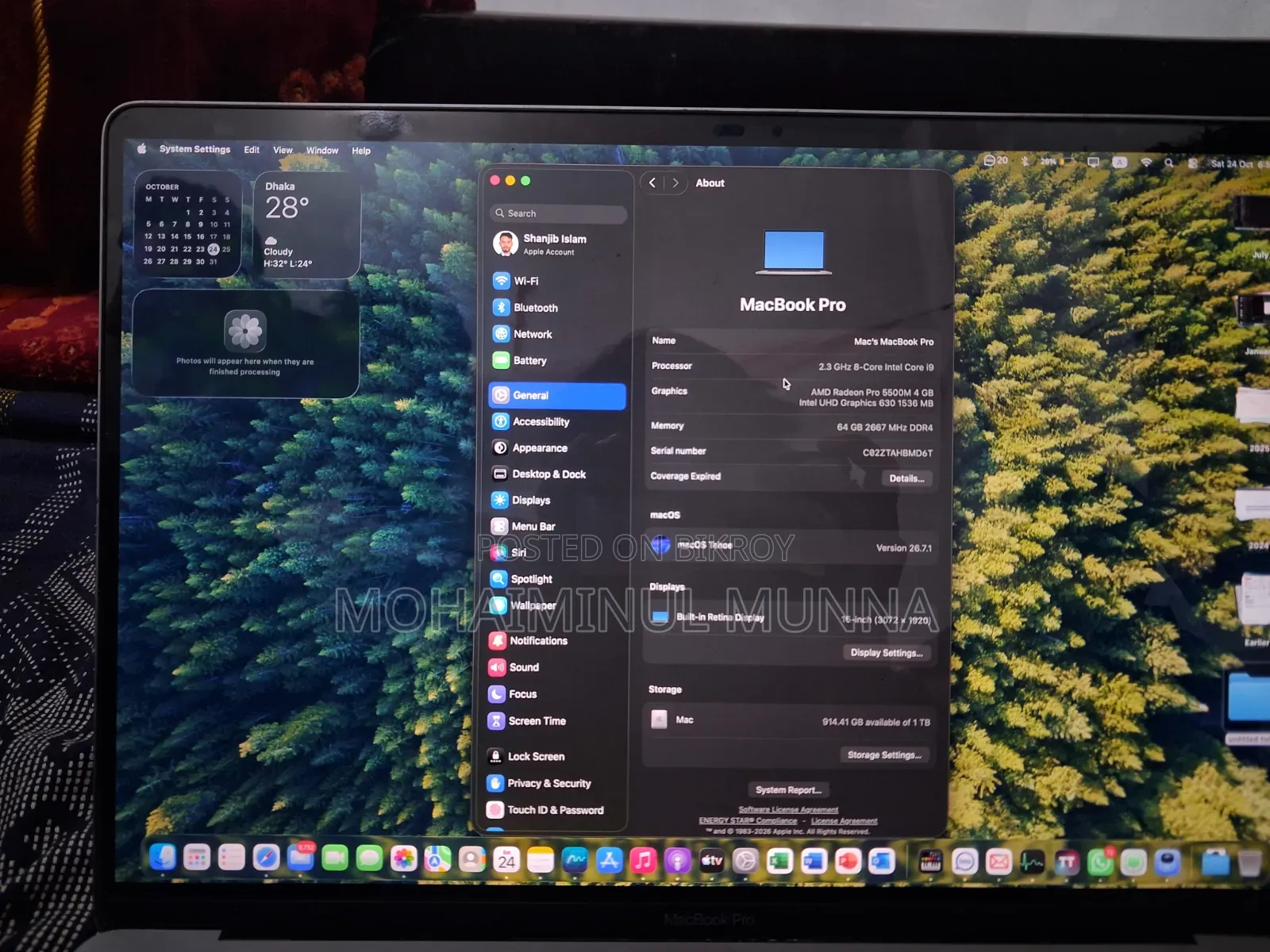Screen dimensions: 1270x952
Task: Click the Wi-Fi status icon in the menu bar
Action: [1146, 162]
